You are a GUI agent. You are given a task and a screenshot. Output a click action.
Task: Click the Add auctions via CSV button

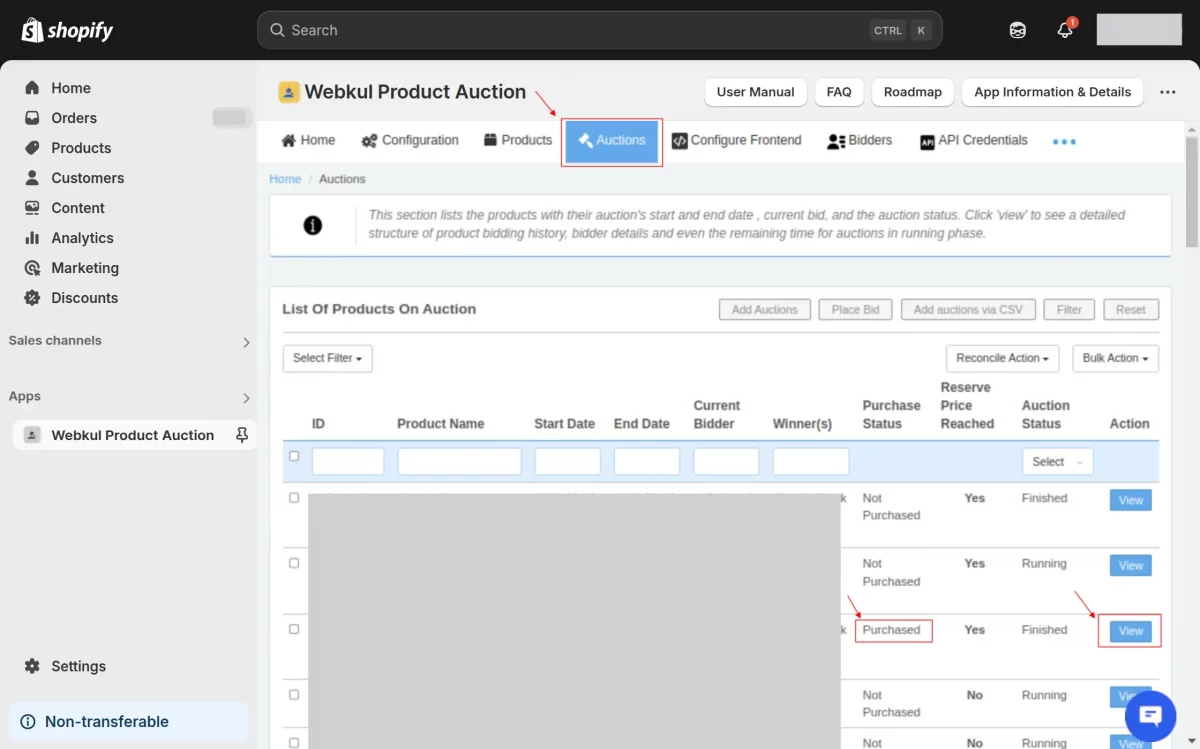(967, 310)
